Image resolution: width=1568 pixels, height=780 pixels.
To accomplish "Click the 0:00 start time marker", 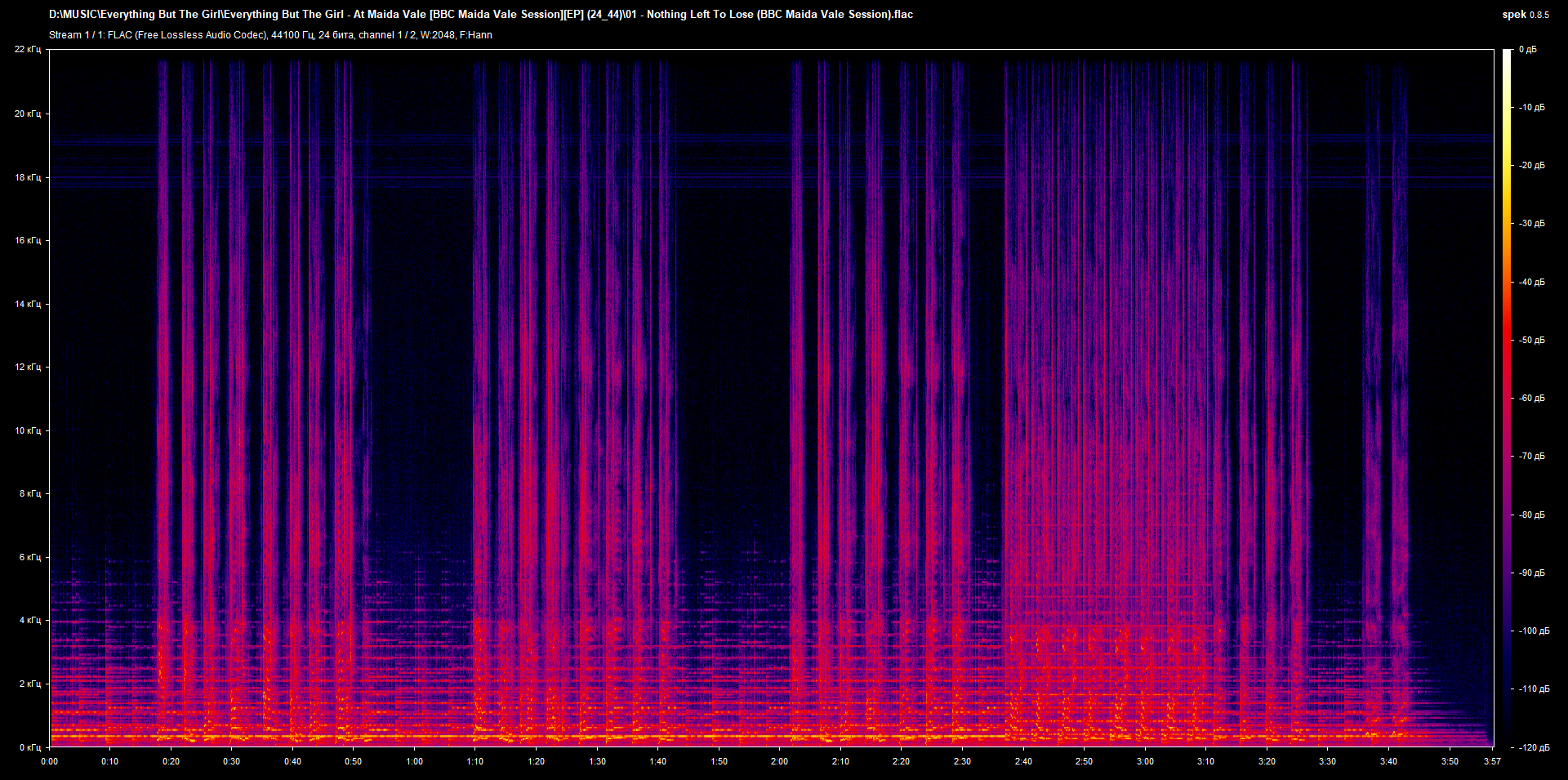I will coord(50,761).
